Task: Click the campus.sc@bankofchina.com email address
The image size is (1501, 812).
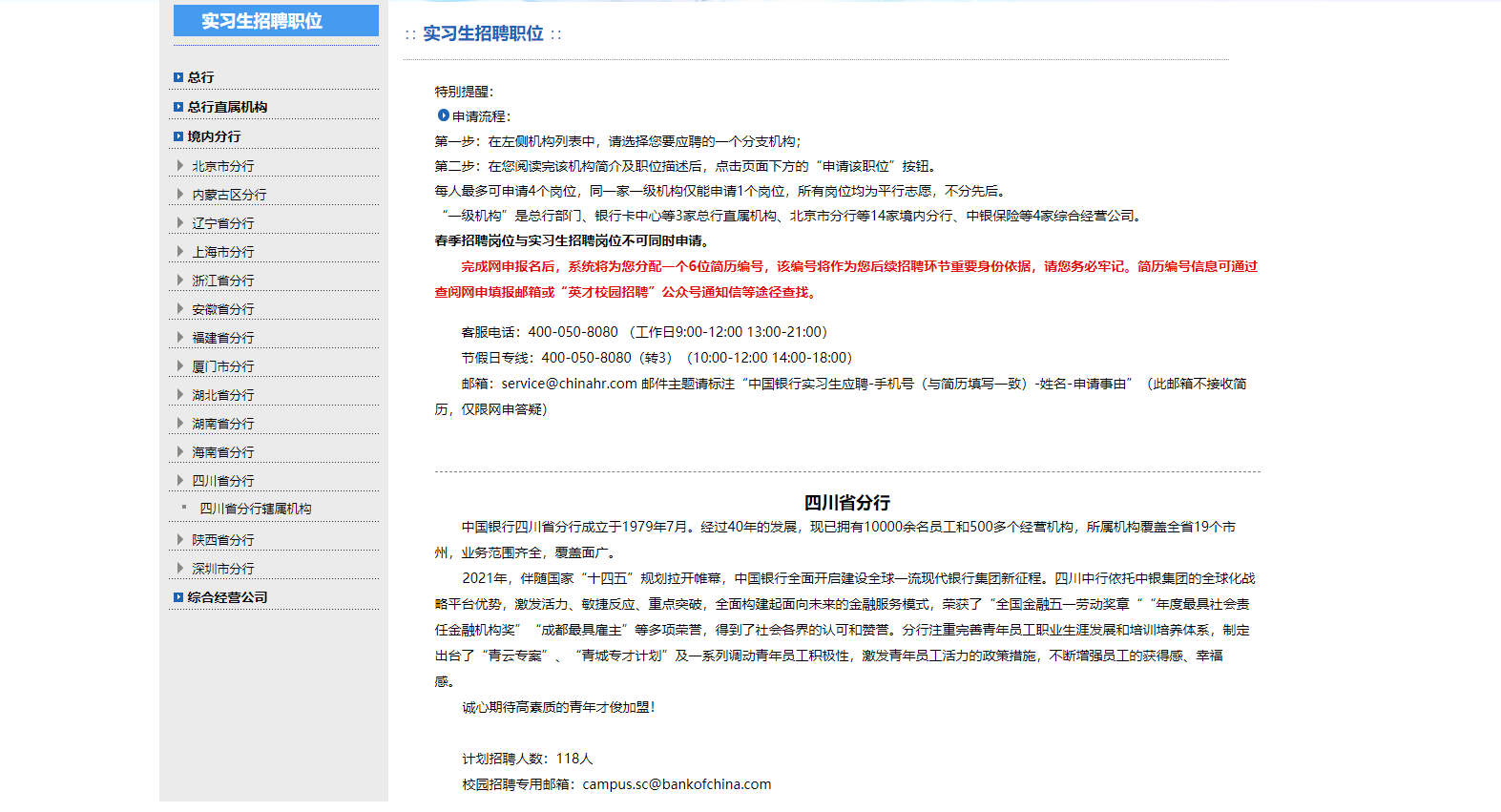Action: [677, 784]
